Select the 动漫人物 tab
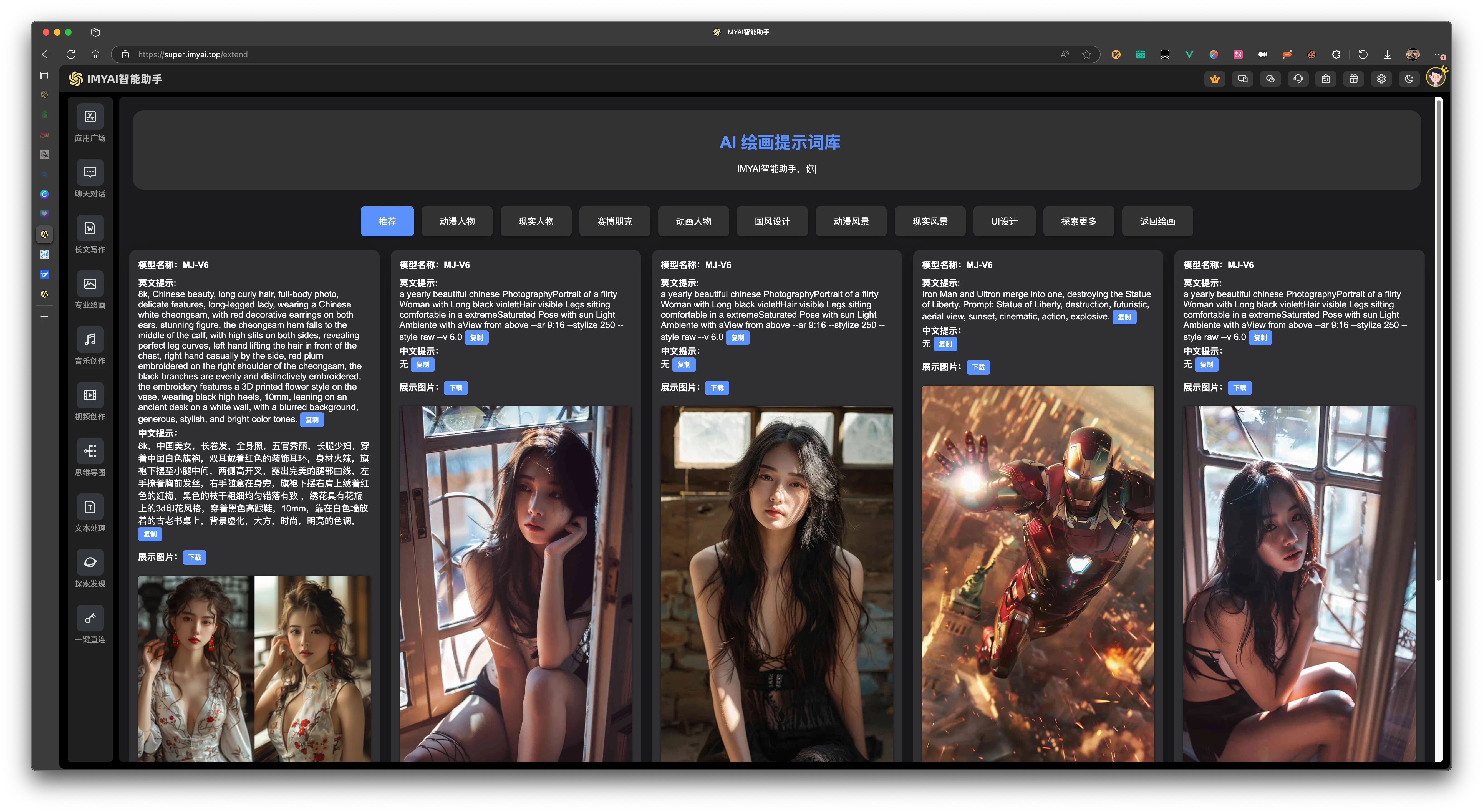 (x=457, y=221)
